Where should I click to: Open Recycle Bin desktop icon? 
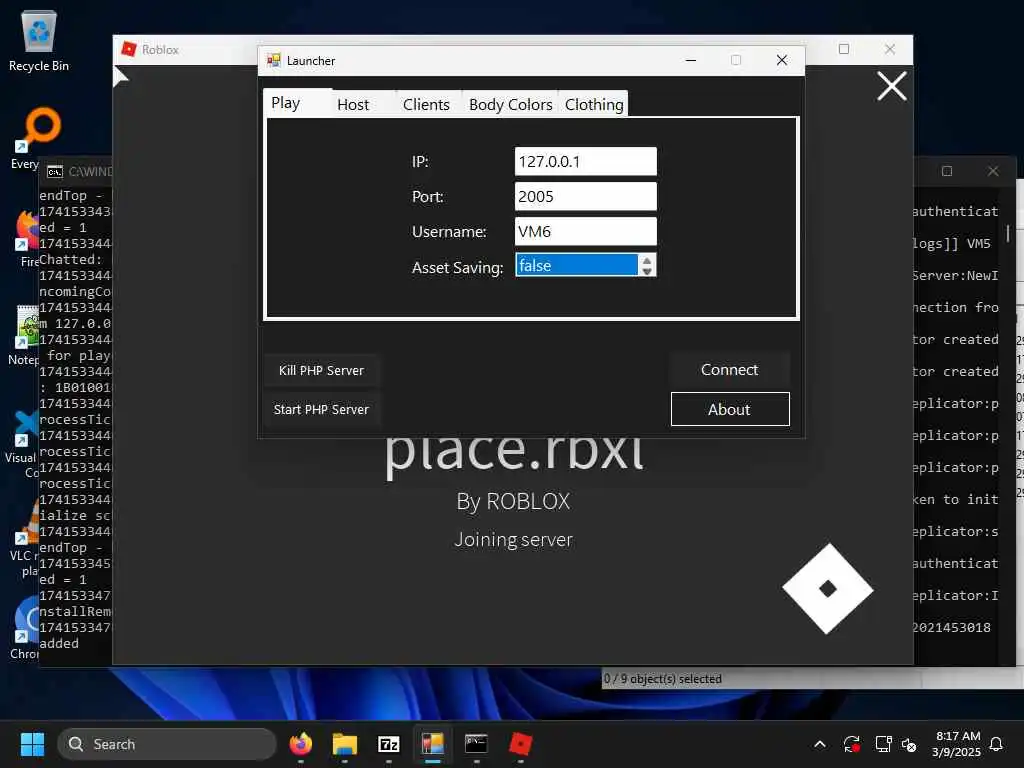(x=39, y=41)
